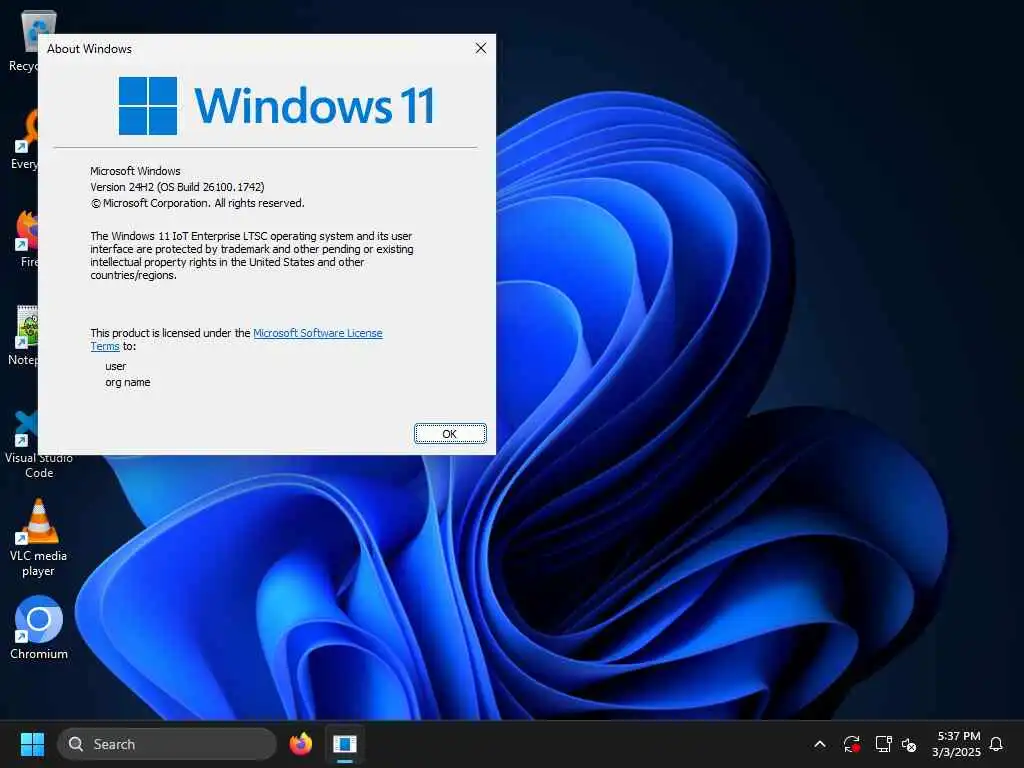Select the winver app taskbar icon
The image size is (1024, 768).
[x=345, y=744]
